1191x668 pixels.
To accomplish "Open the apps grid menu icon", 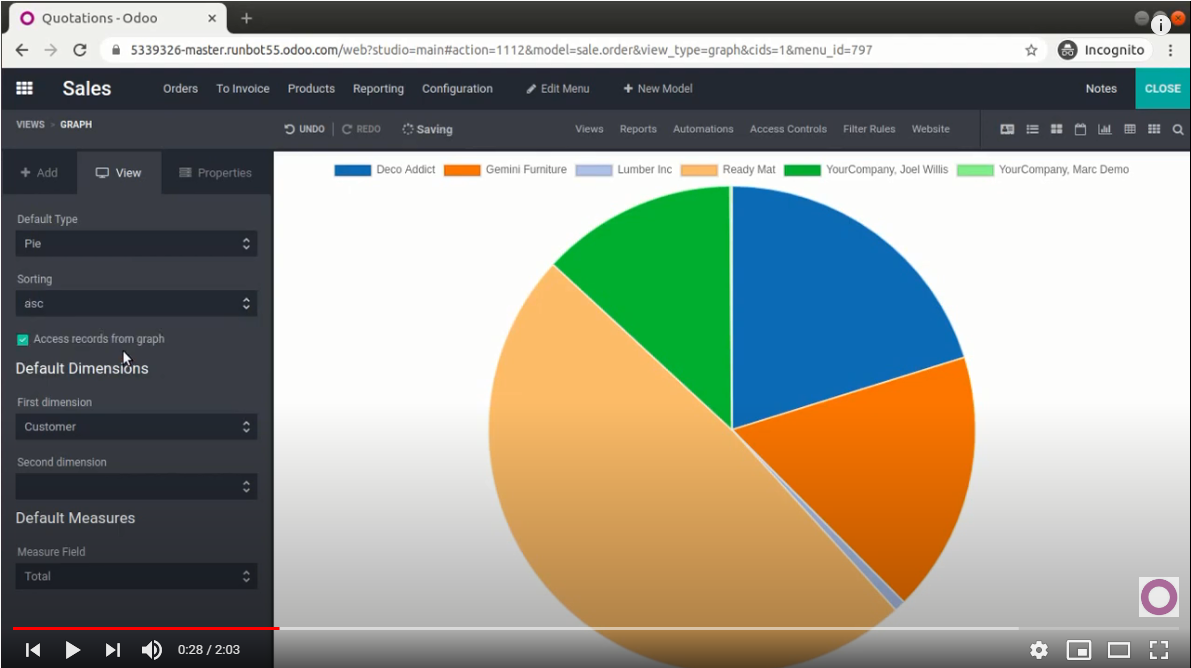I will (24, 89).
